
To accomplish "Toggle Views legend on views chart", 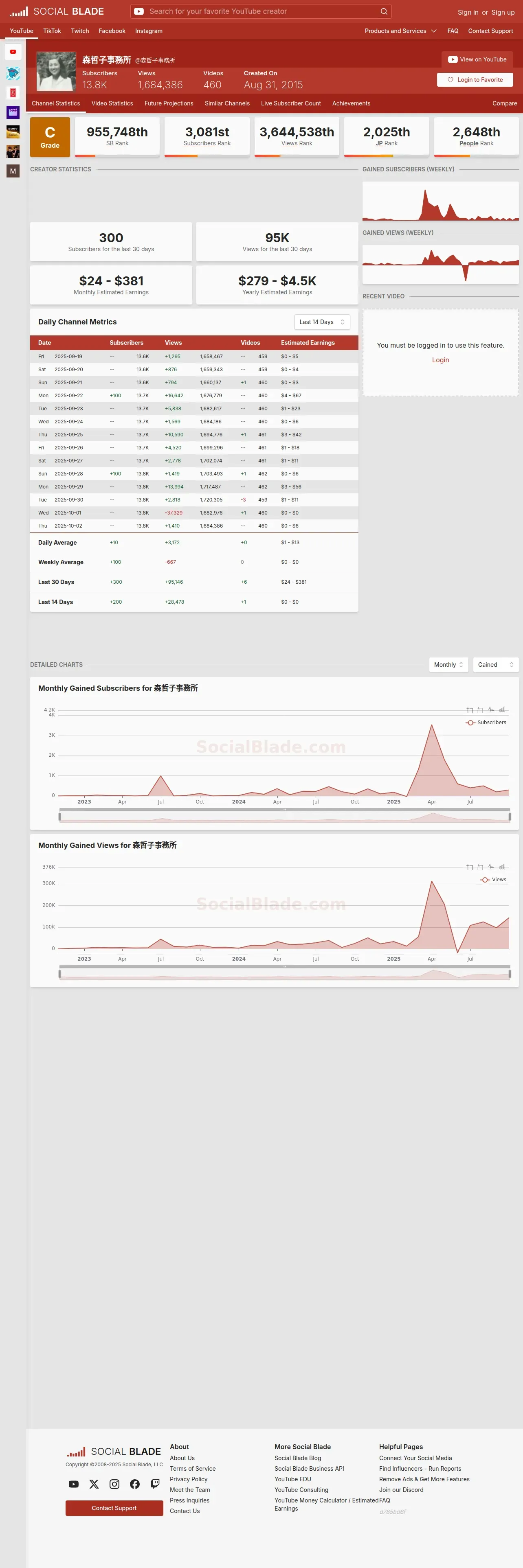I will [x=493, y=880].
